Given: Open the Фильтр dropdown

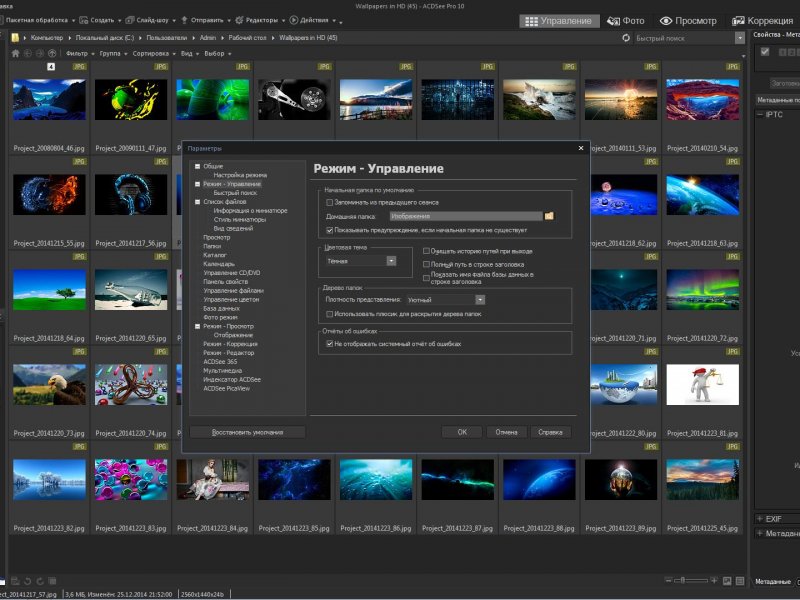Looking at the screenshot, I should 80,53.
